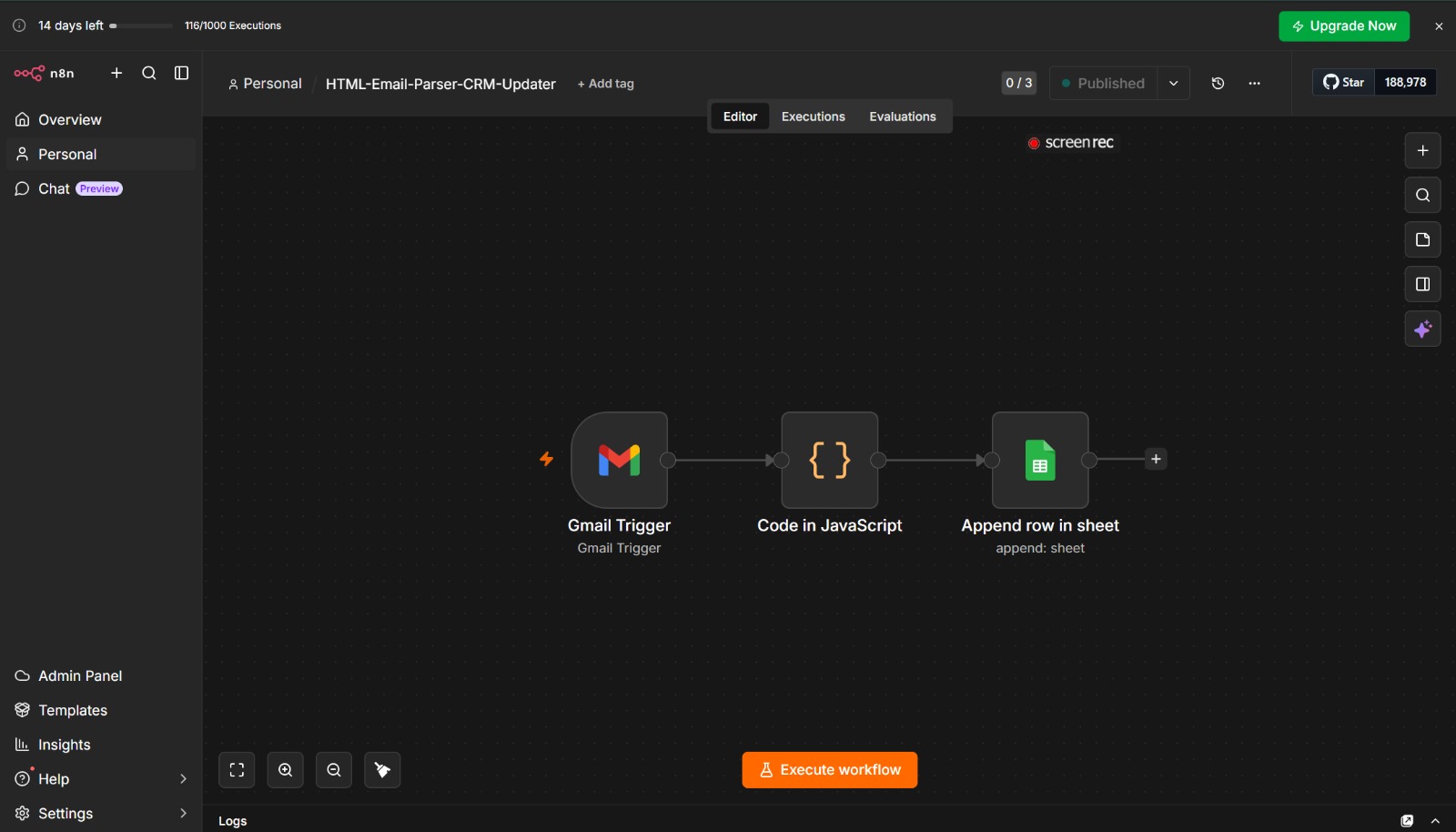Expand the Logs panel chevron
1456x832 pixels.
[1435, 820]
